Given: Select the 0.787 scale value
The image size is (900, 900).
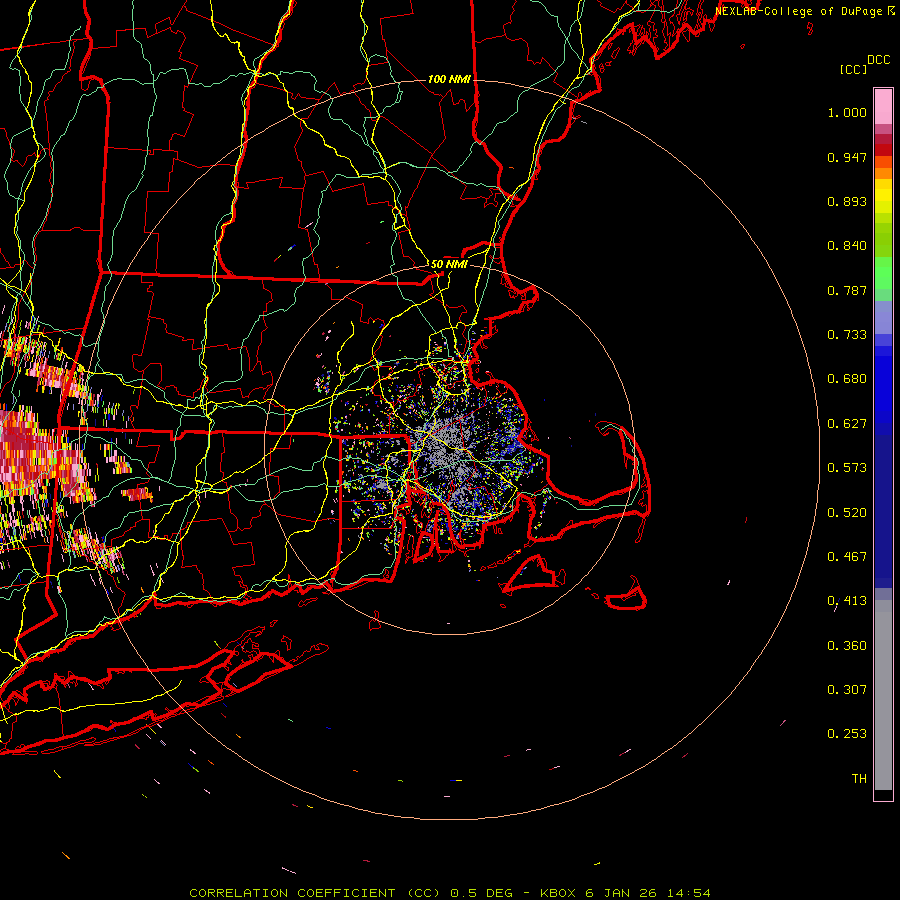Looking at the screenshot, I should [x=847, y=290].
